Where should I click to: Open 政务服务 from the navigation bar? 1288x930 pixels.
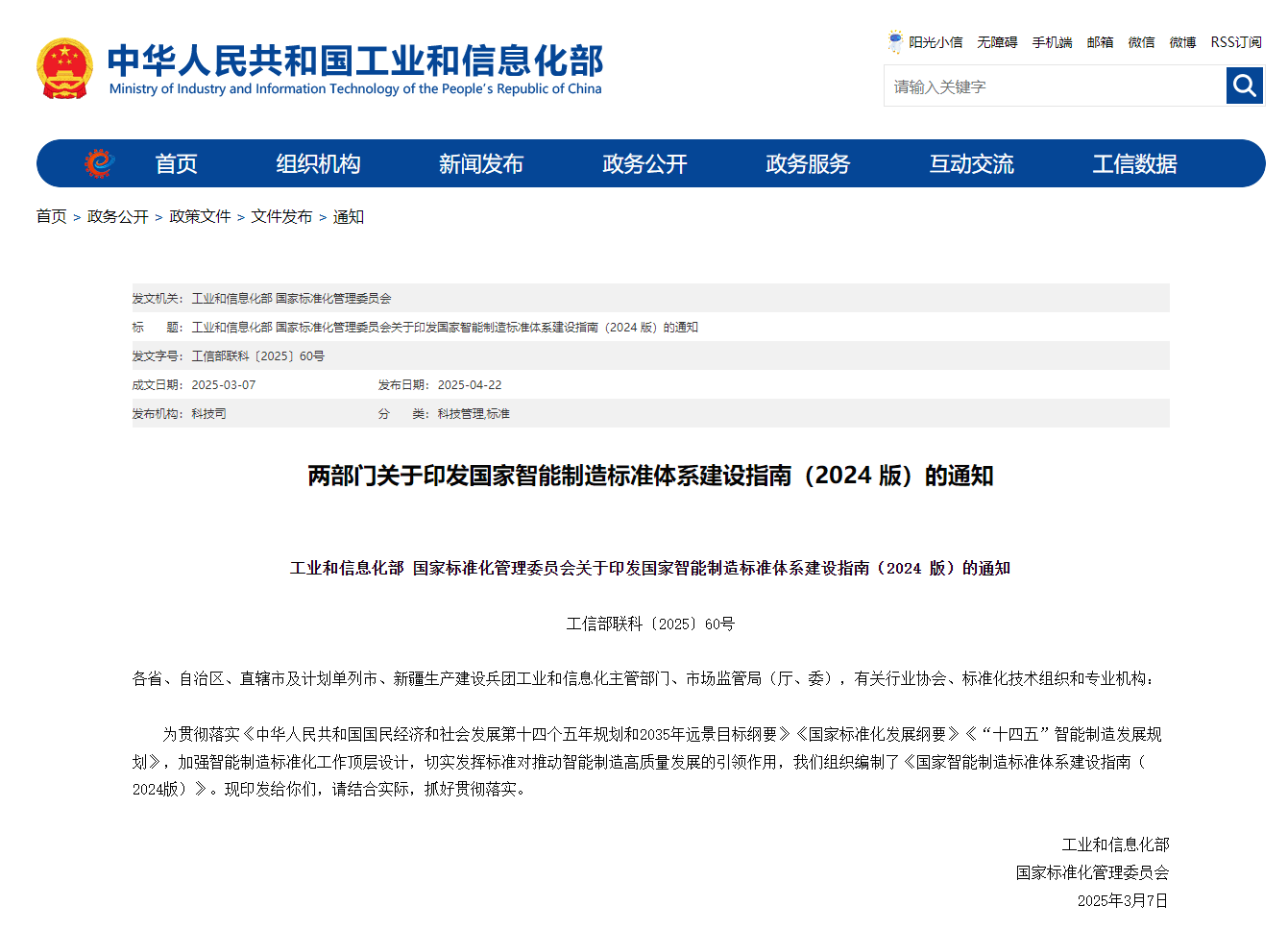click(808, 163)
